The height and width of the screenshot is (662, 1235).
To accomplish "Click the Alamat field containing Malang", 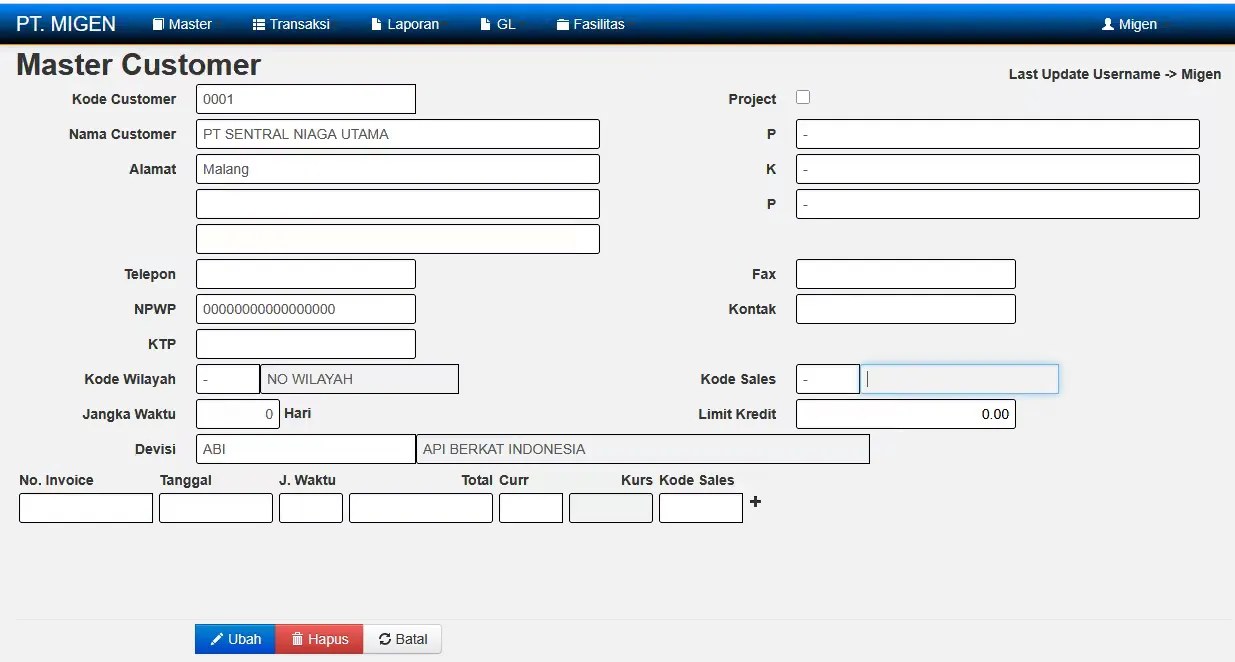I will 398,169.
